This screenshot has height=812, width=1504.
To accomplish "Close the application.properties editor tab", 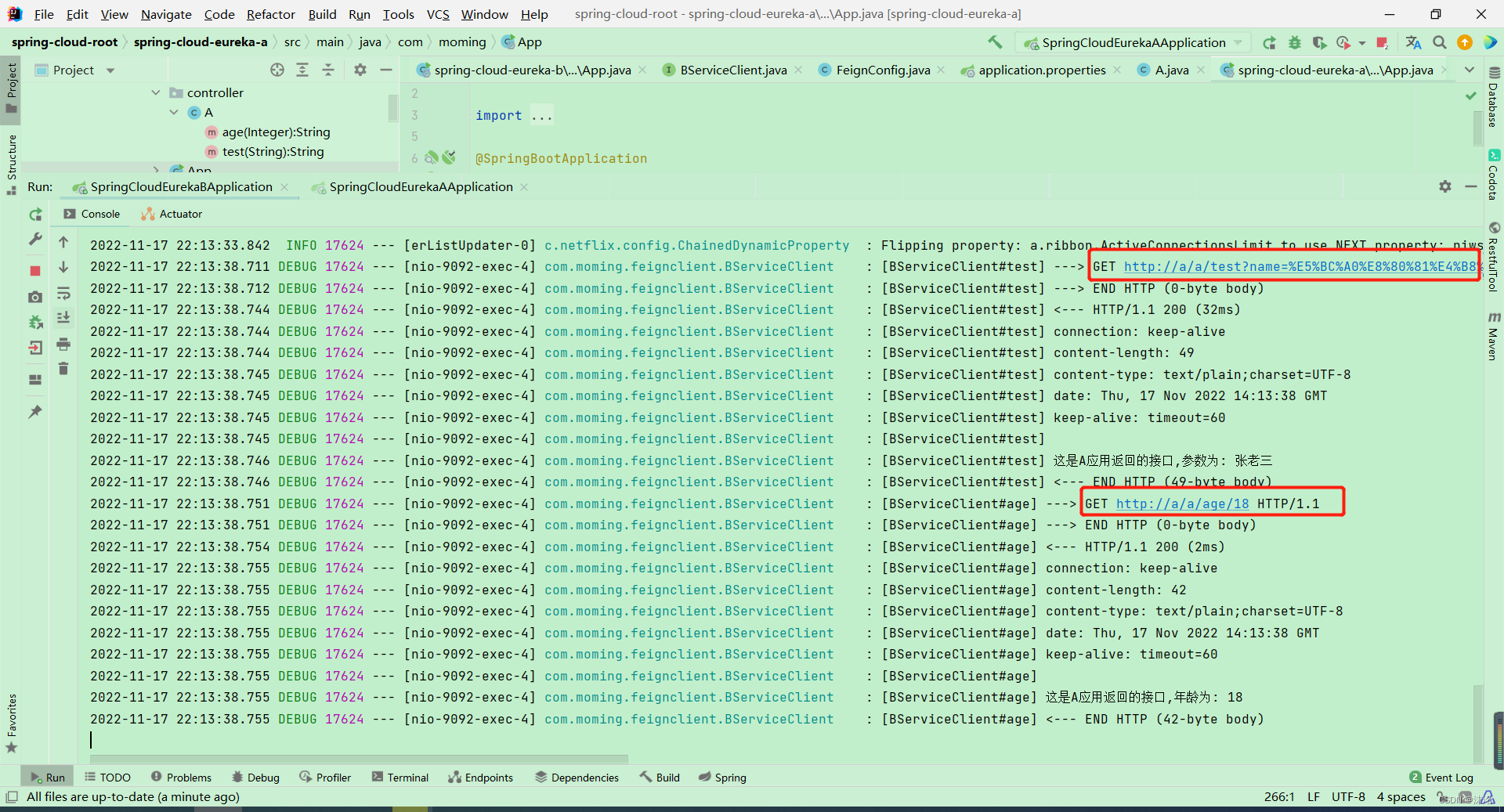I will (1117, 70).
